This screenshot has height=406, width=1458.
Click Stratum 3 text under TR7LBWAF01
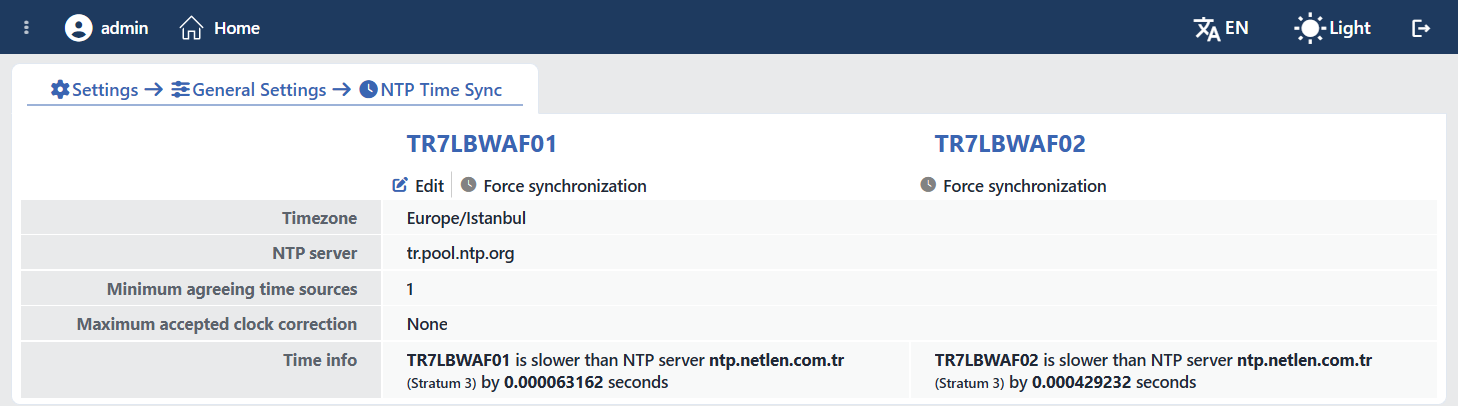(x=441, y=383)
